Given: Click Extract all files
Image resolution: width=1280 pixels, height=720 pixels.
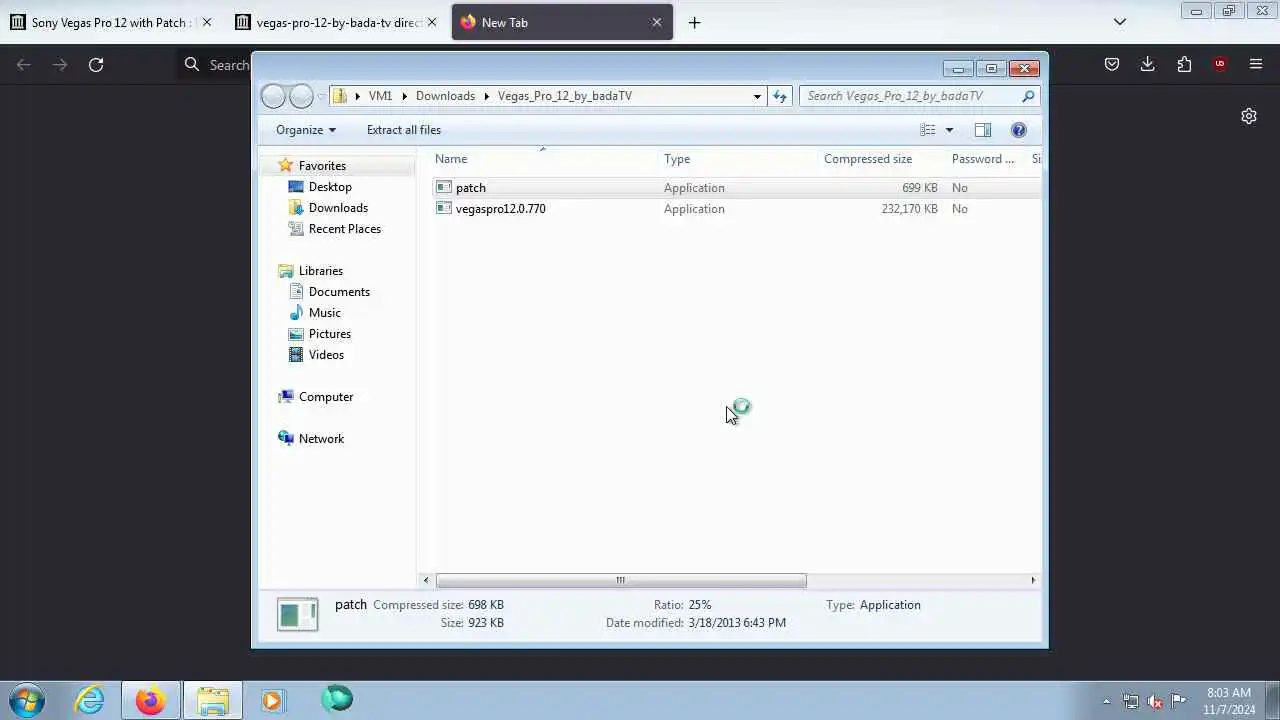Looking at the screenshot, I should pyautogui.click(x=404, y=130).
